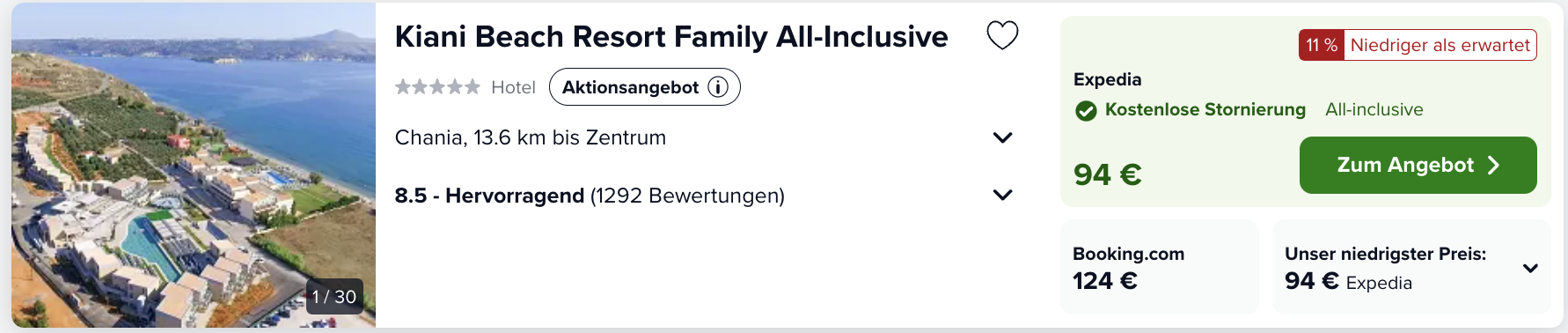Click the All-inclusive label
This screenshot has width=1568, height=333.
(1374, 109)
